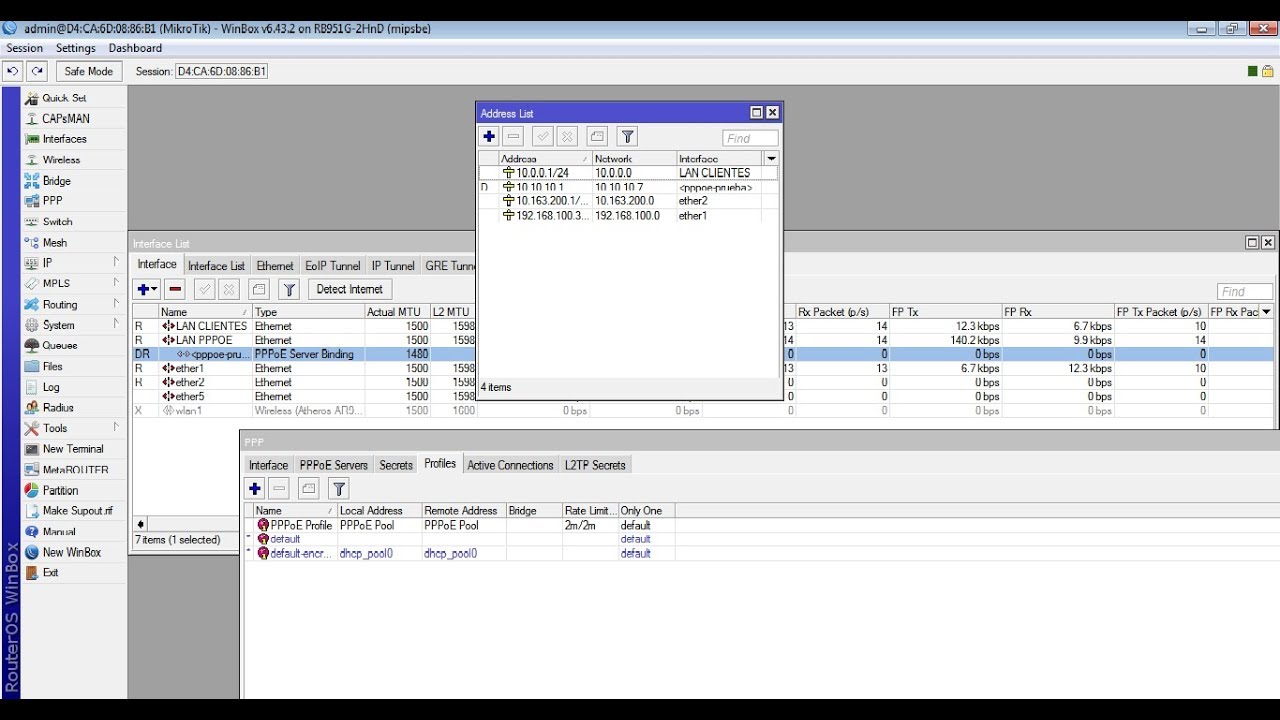1280x720 pixels.
Task: Switch to PPPoE Servers tab
Action: tap(334, 465)
